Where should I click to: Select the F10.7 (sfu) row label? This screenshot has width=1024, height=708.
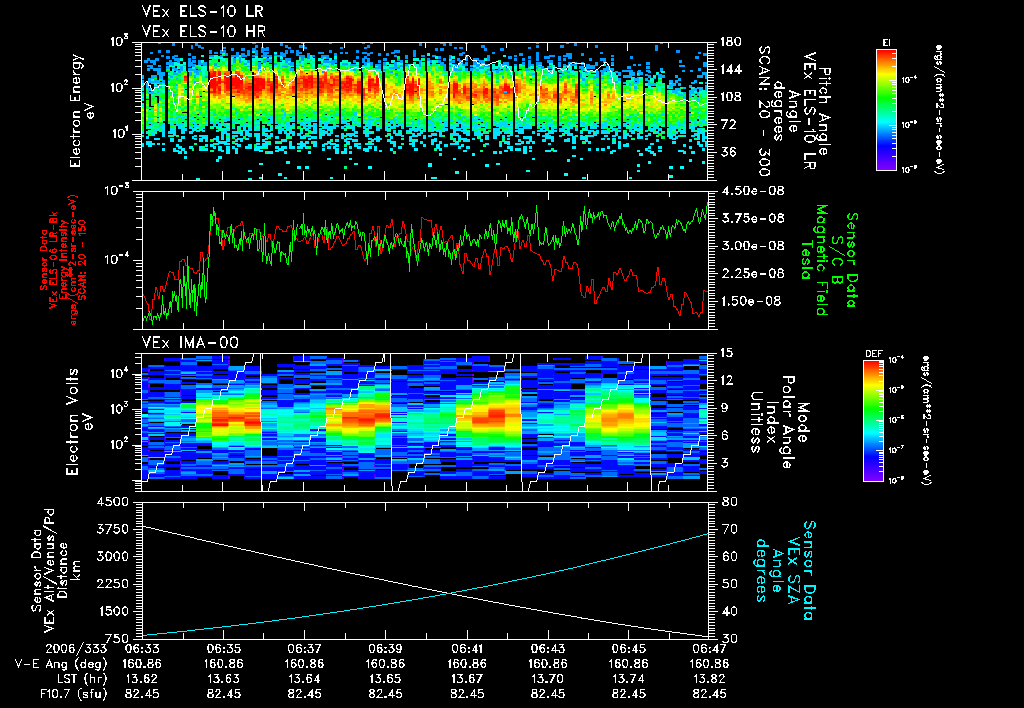74,694
